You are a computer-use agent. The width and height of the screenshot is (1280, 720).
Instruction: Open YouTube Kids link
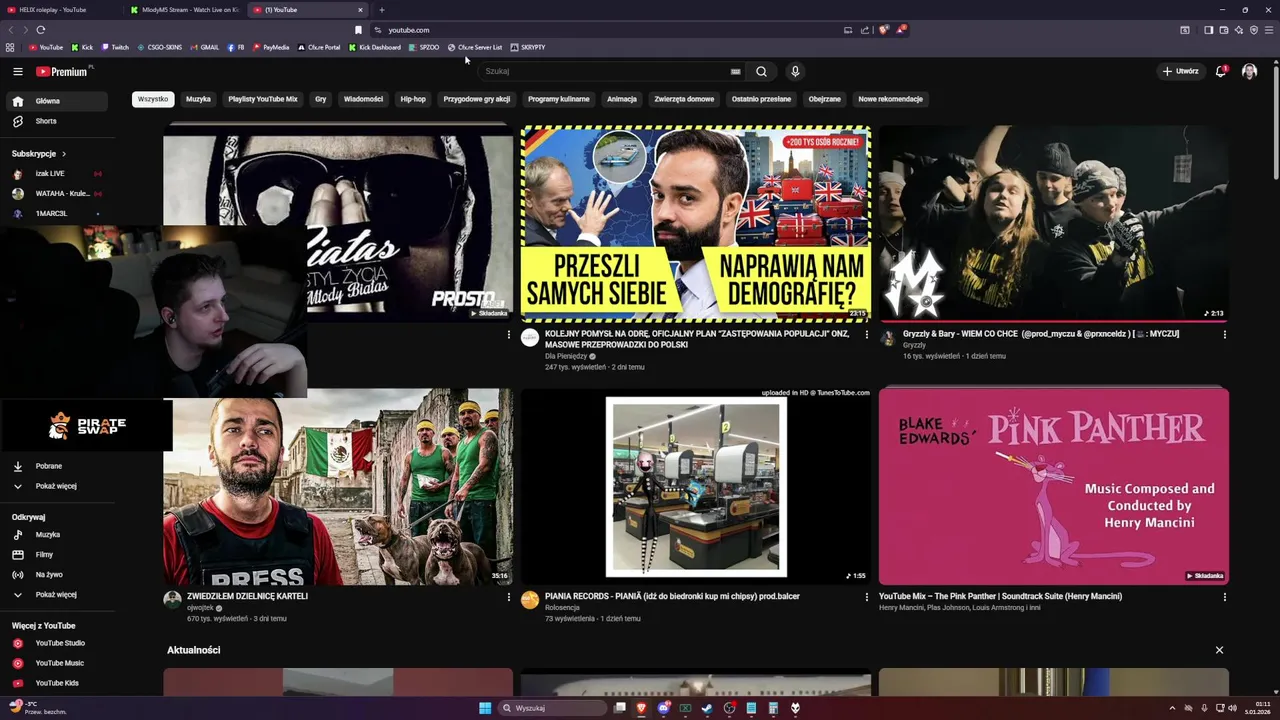[x=58, y=683]
